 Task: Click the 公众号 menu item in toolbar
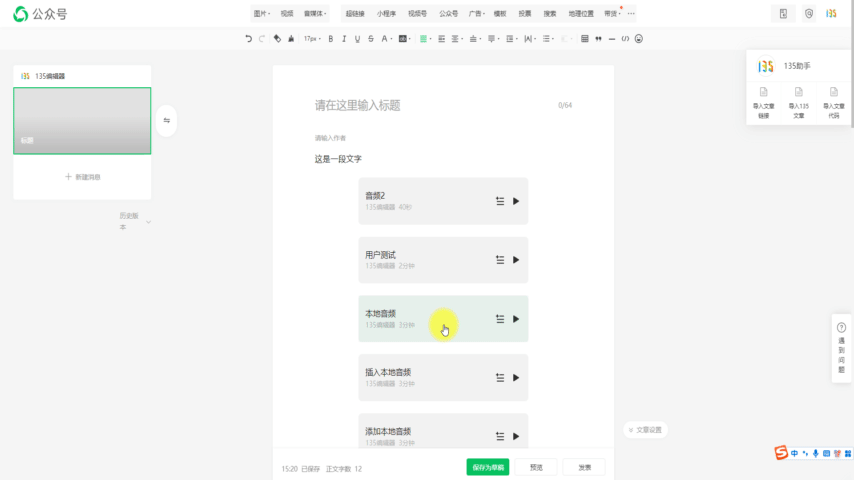[x=449, y=14]
